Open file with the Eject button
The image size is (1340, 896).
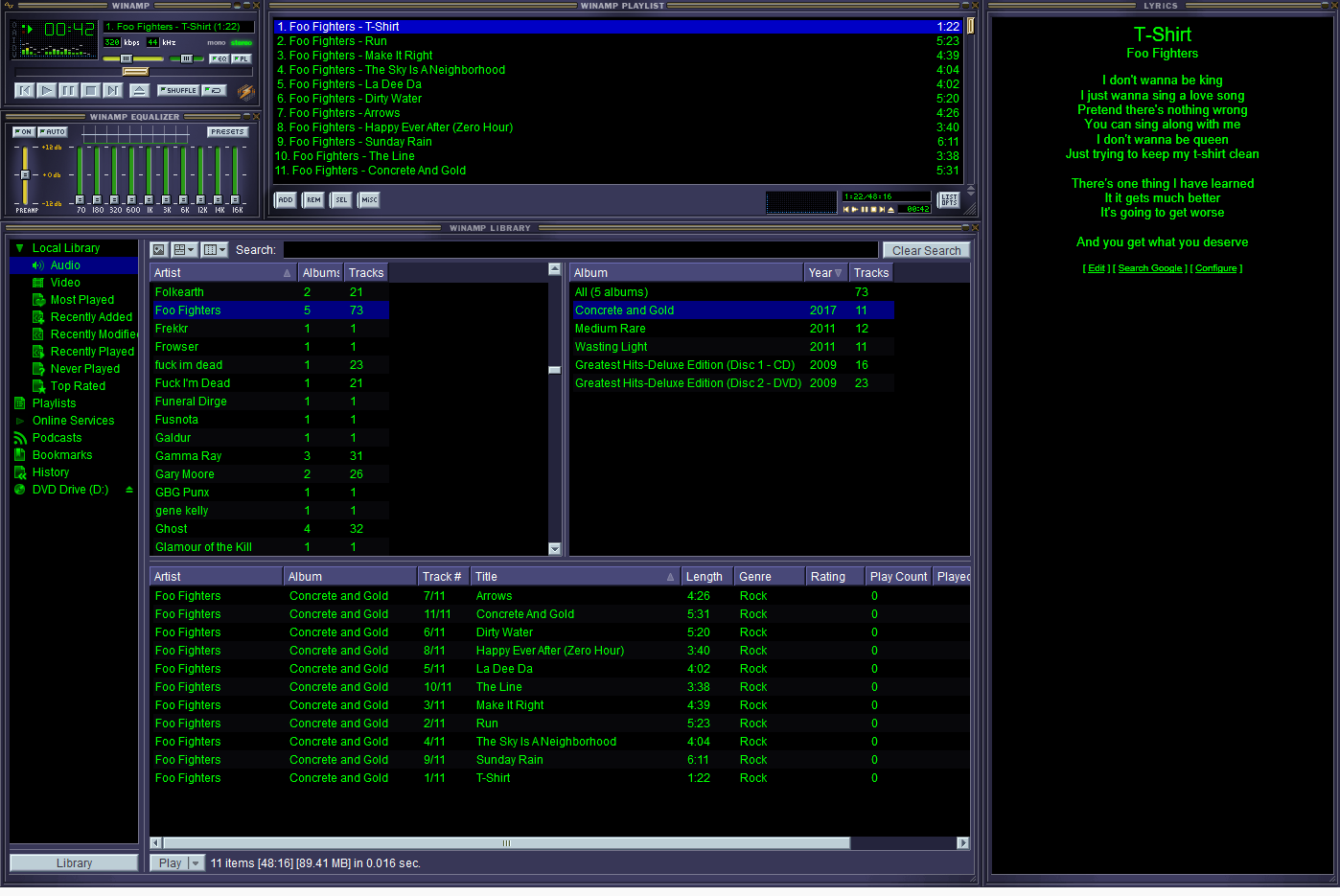[x=140, y=90]
